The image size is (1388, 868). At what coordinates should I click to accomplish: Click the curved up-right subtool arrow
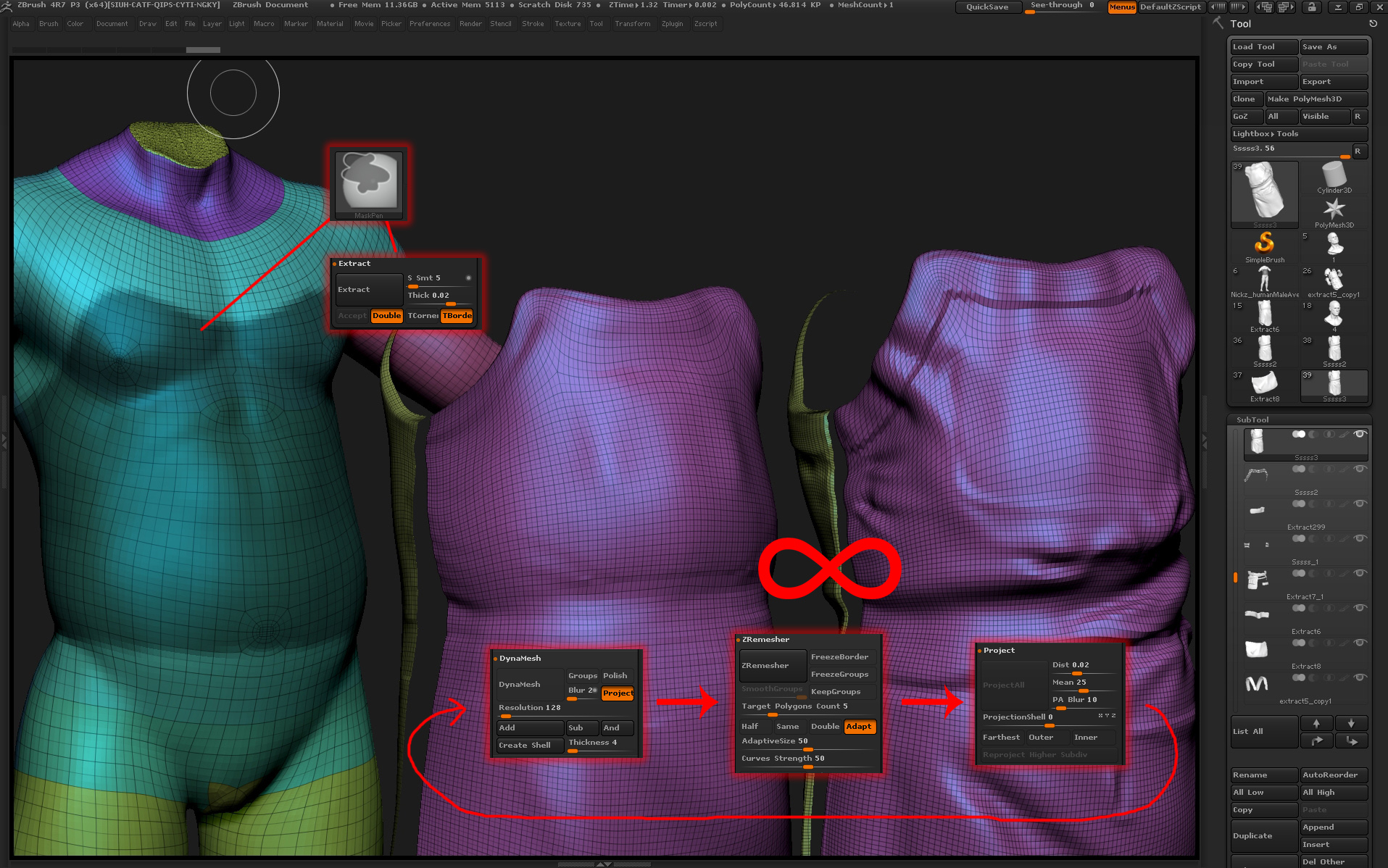coord(1316,740)
